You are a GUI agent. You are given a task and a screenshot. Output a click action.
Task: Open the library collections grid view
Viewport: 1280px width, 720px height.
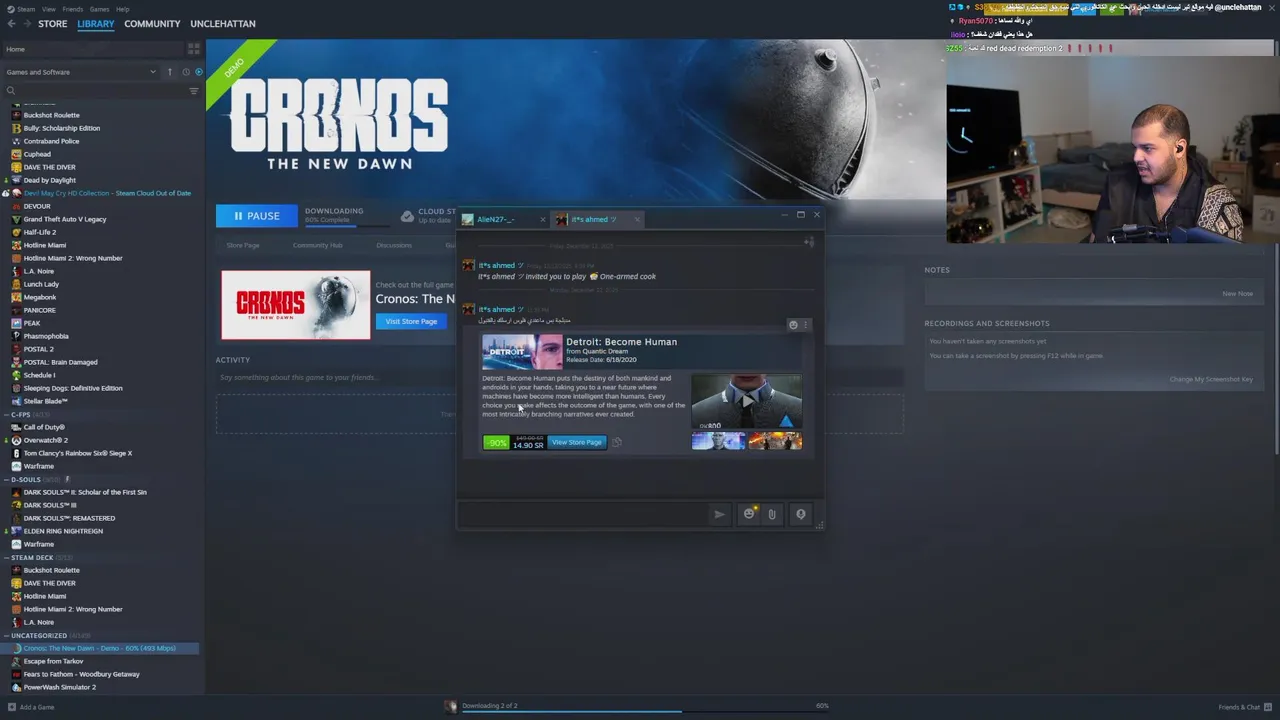(x=194, y=49)
